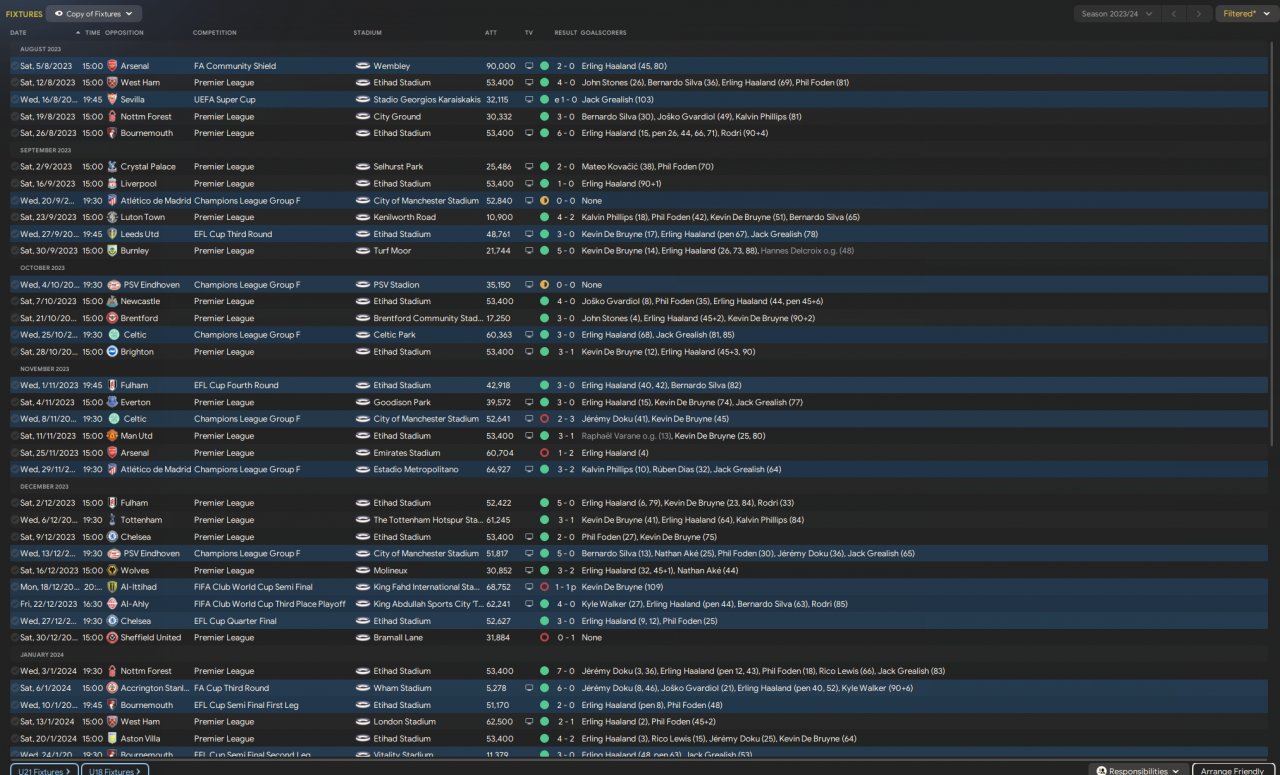Select the Al-Ittihad club badge

pyautogui.click(x=113, y=587)
